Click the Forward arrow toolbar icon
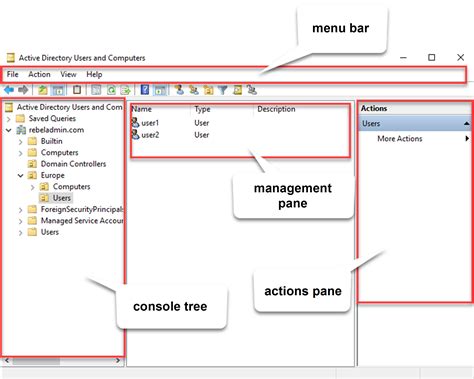The image size is (474, 379). click(x=23, y=90)
